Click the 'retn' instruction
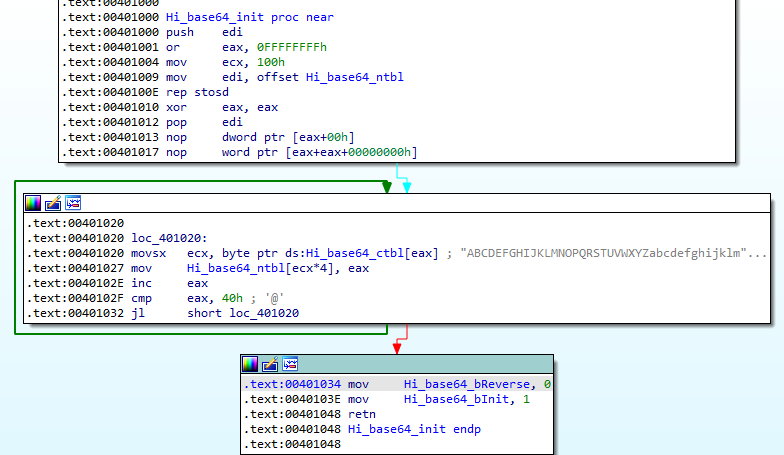This screenshot has height=455, width=784. tap(362, 414)
